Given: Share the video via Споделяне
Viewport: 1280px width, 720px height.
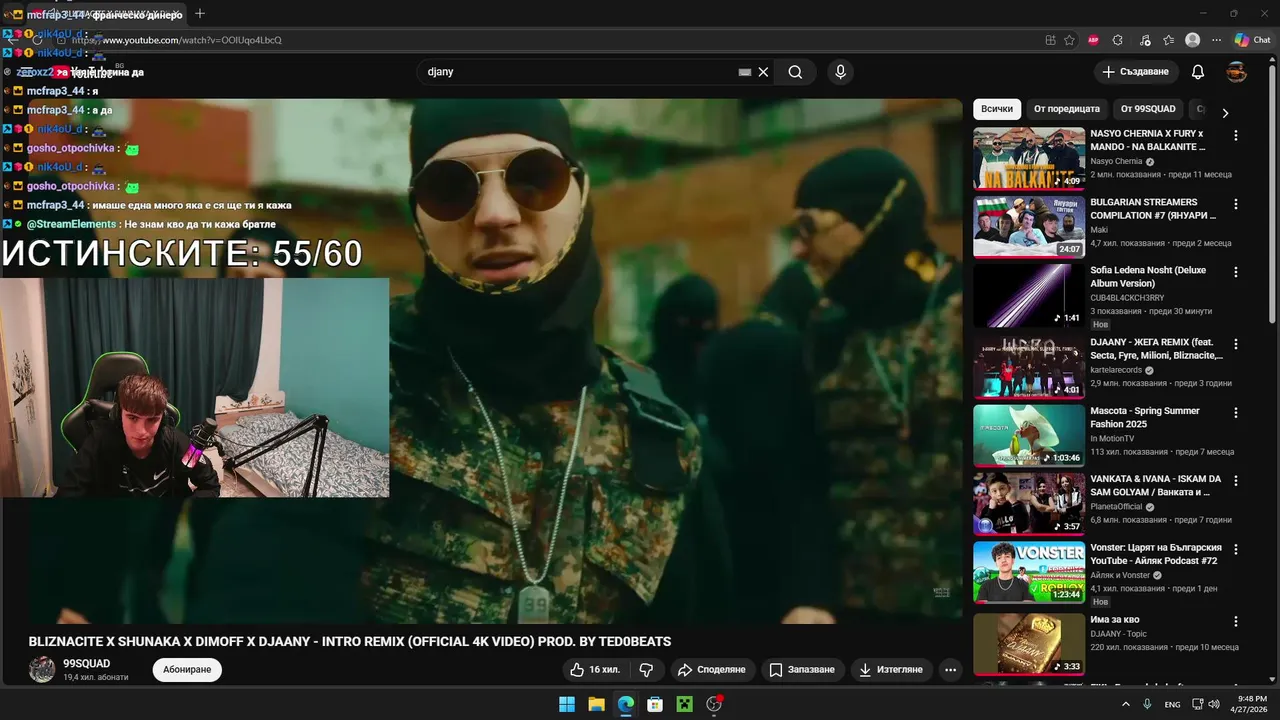Looking at the screenshot, I should coord(711,669).
